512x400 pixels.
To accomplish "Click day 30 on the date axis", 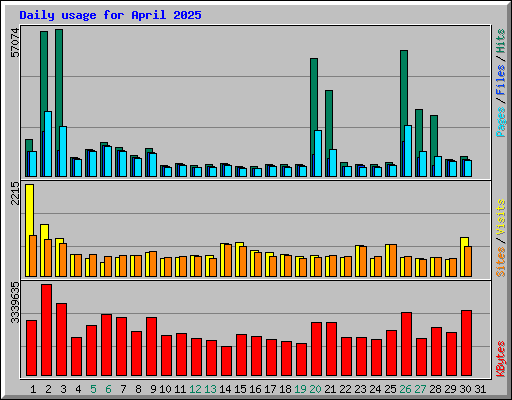I will [465, 389].
